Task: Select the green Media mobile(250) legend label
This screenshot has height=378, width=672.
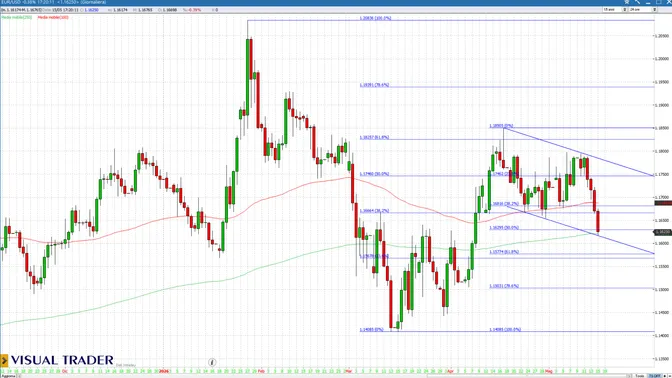Action: pos(17,18)
